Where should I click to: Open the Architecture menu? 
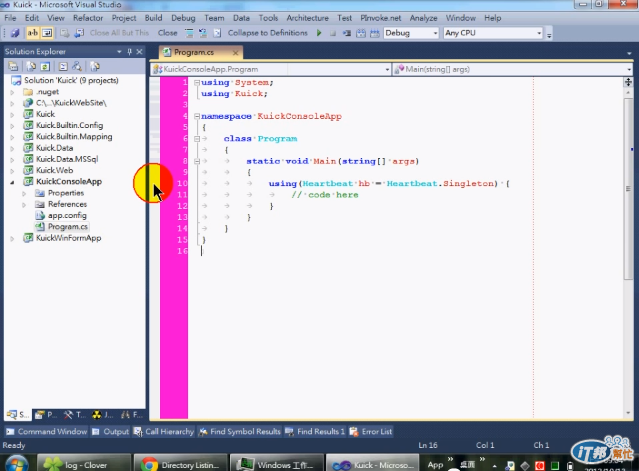click(x=307, y=18)
